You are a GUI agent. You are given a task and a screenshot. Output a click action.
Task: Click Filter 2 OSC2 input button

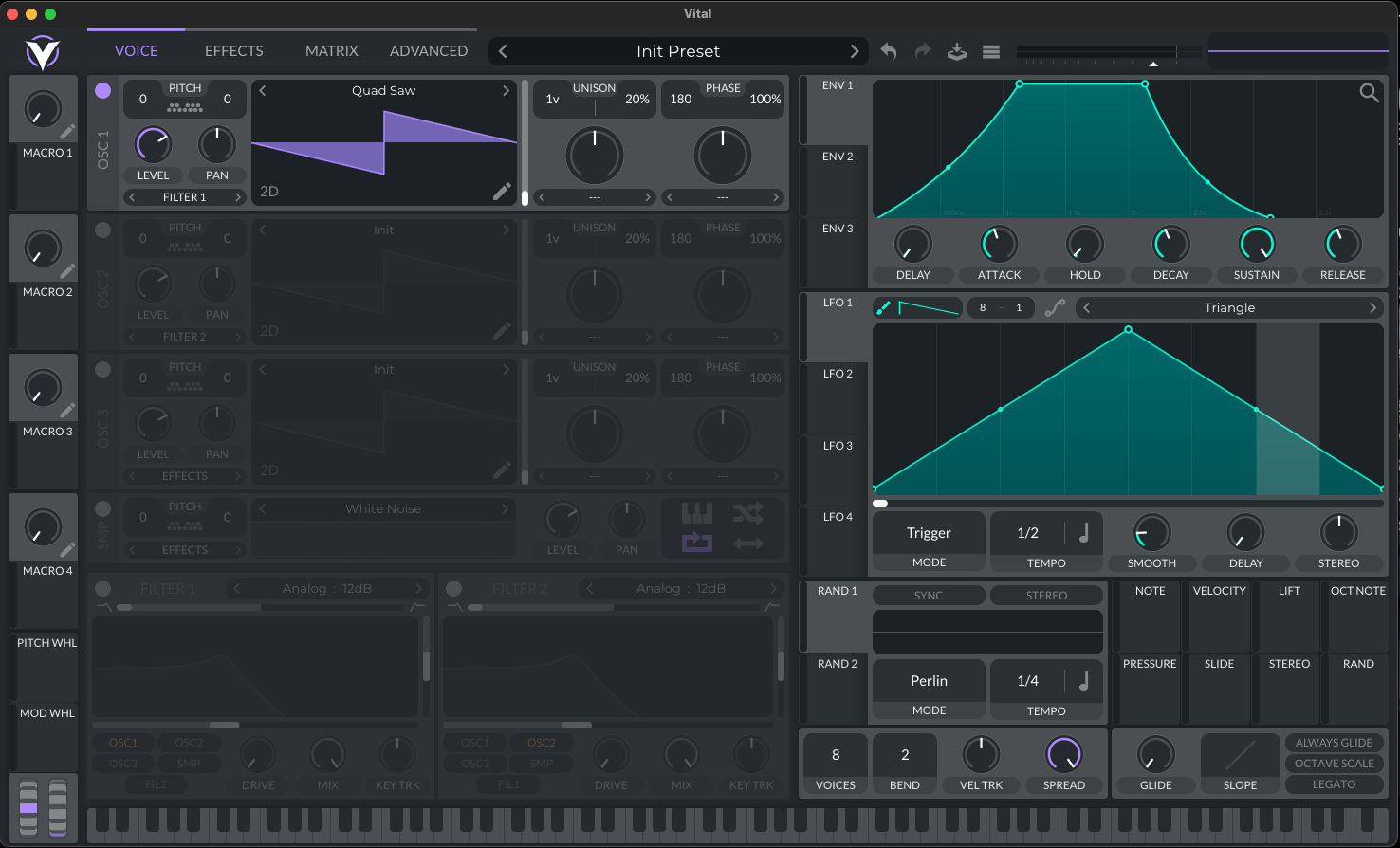point(542,743)
